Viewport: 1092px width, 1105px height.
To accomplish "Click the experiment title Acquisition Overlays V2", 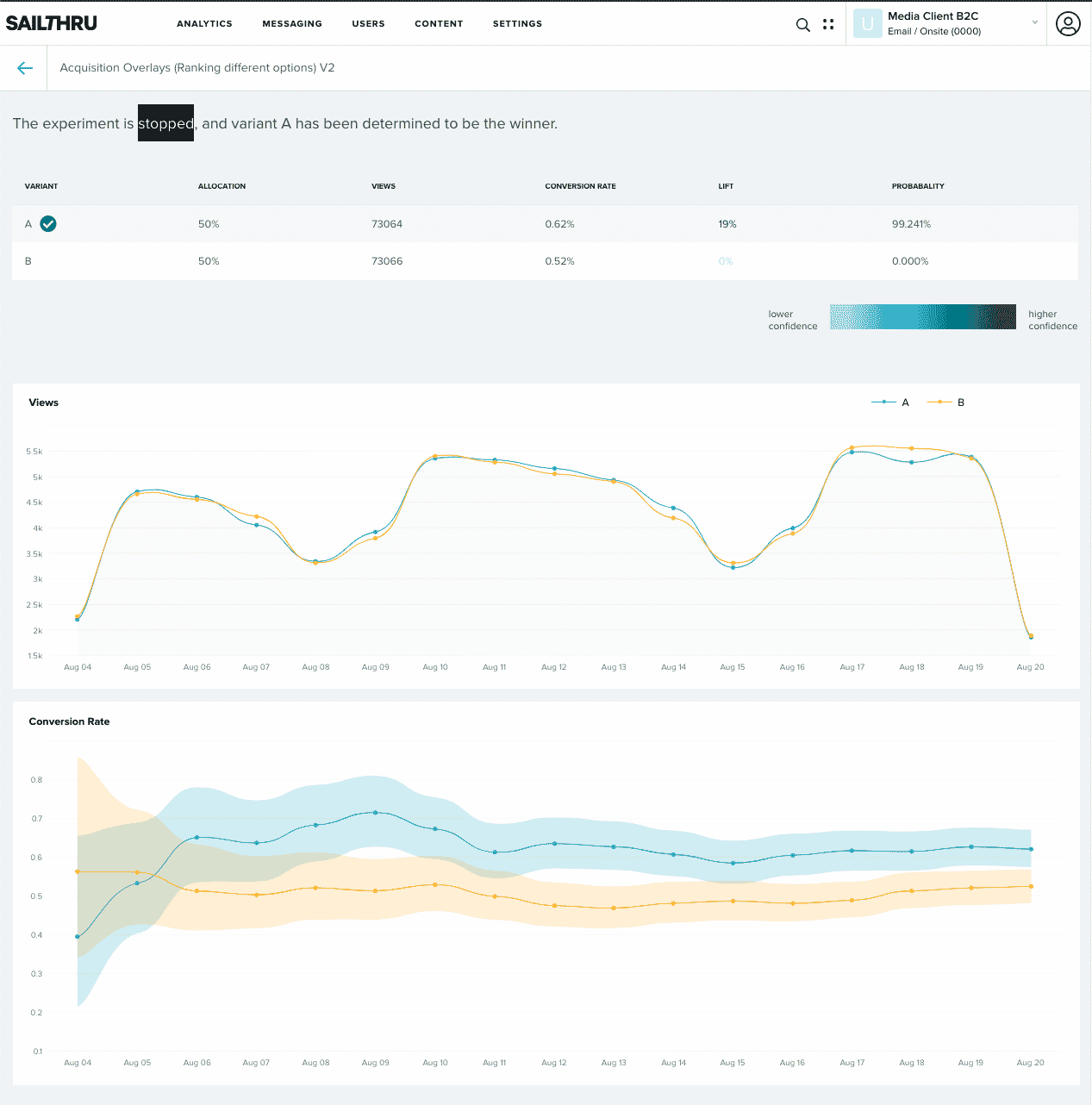I will 197,67.
